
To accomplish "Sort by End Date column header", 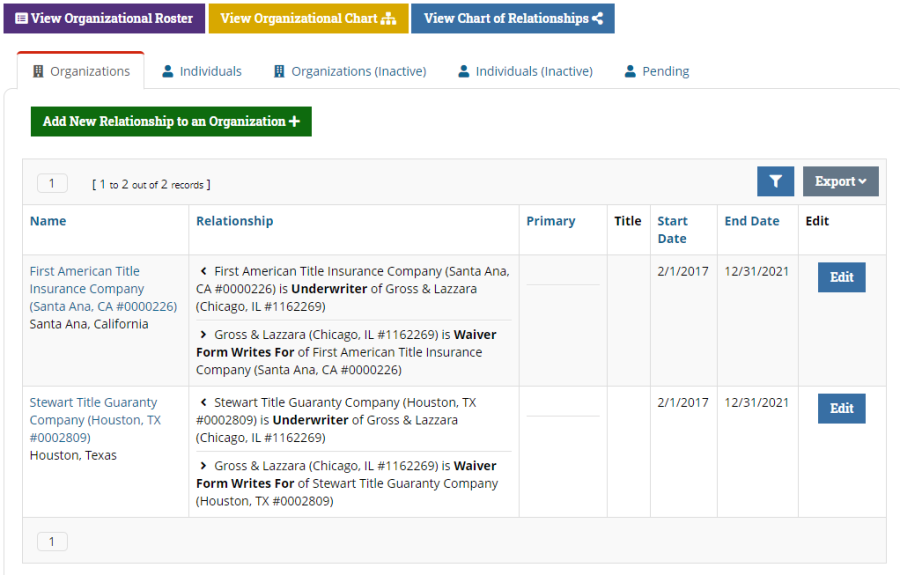I will (752, 221).
